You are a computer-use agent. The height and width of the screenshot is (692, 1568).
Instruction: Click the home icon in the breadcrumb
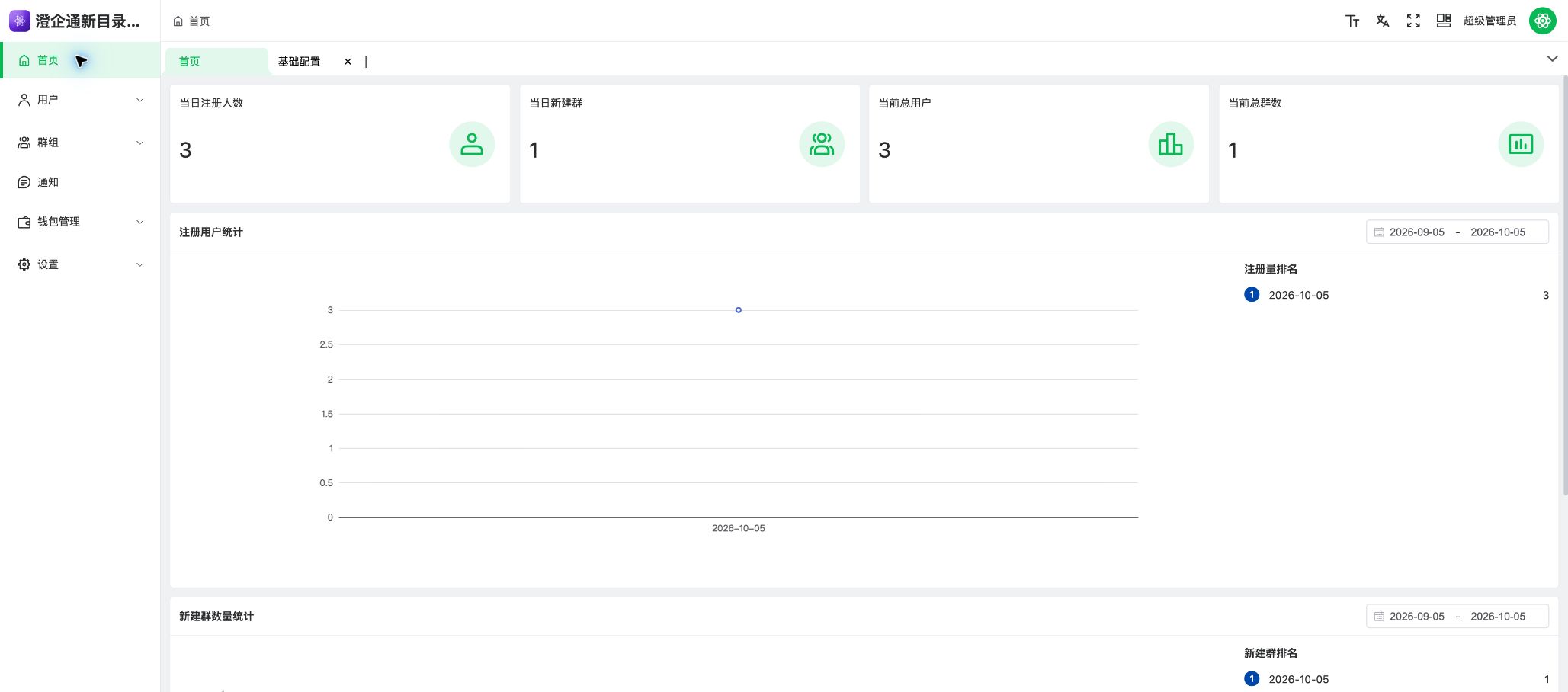click(178, 21)
